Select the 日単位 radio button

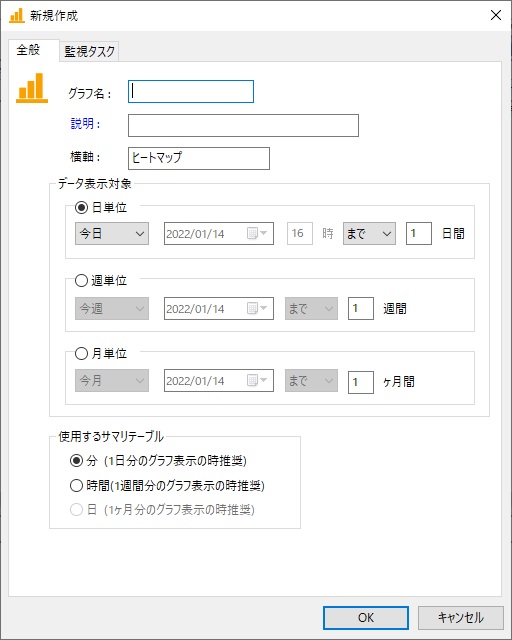click(81, 207)
